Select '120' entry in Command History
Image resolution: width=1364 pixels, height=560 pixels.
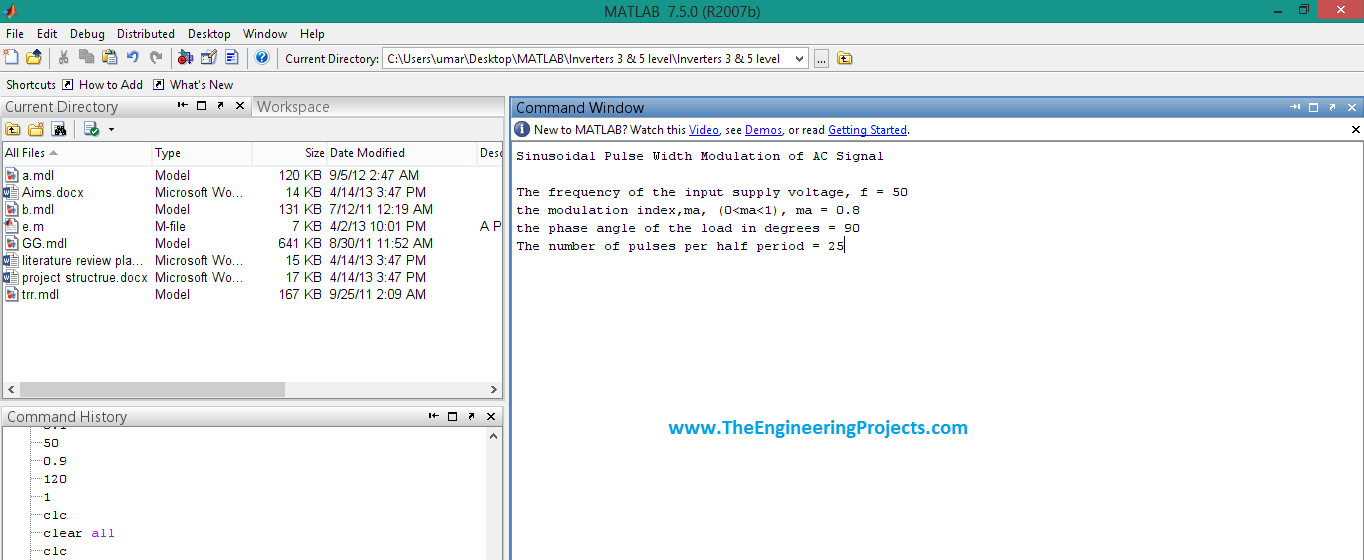pyautogui.click(x=55, y=479)
